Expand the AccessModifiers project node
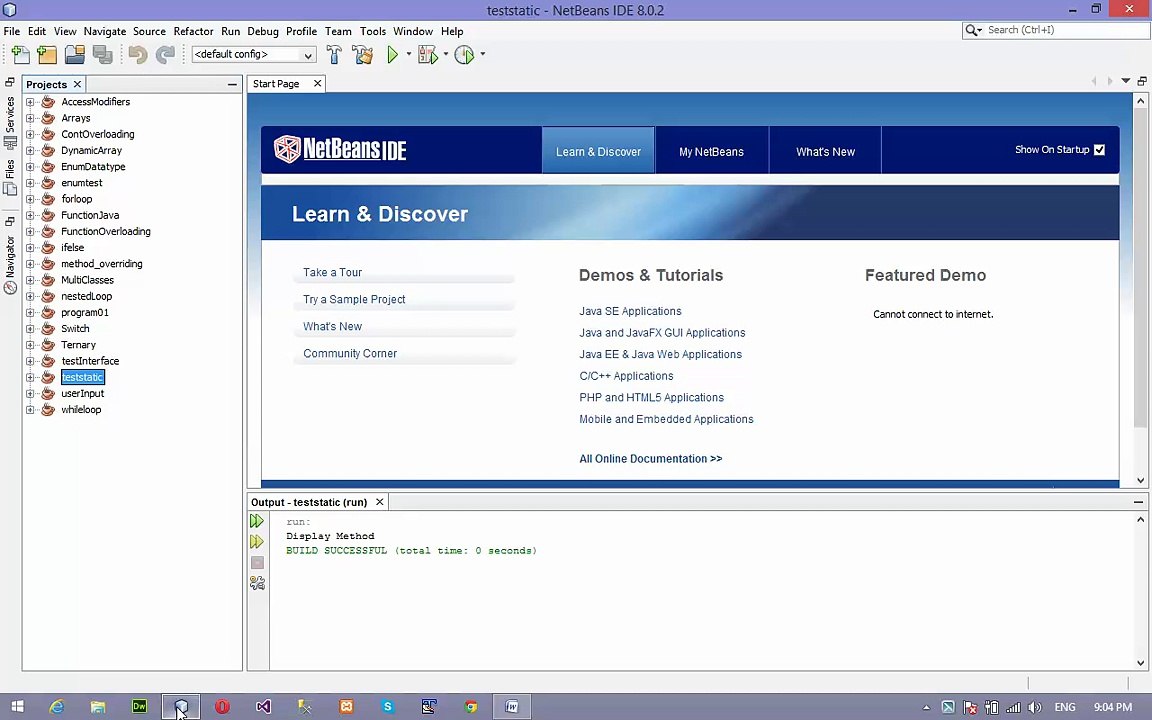Viewport: 1152px width, 720px height. pyautogui.click(x=30, y=102)
